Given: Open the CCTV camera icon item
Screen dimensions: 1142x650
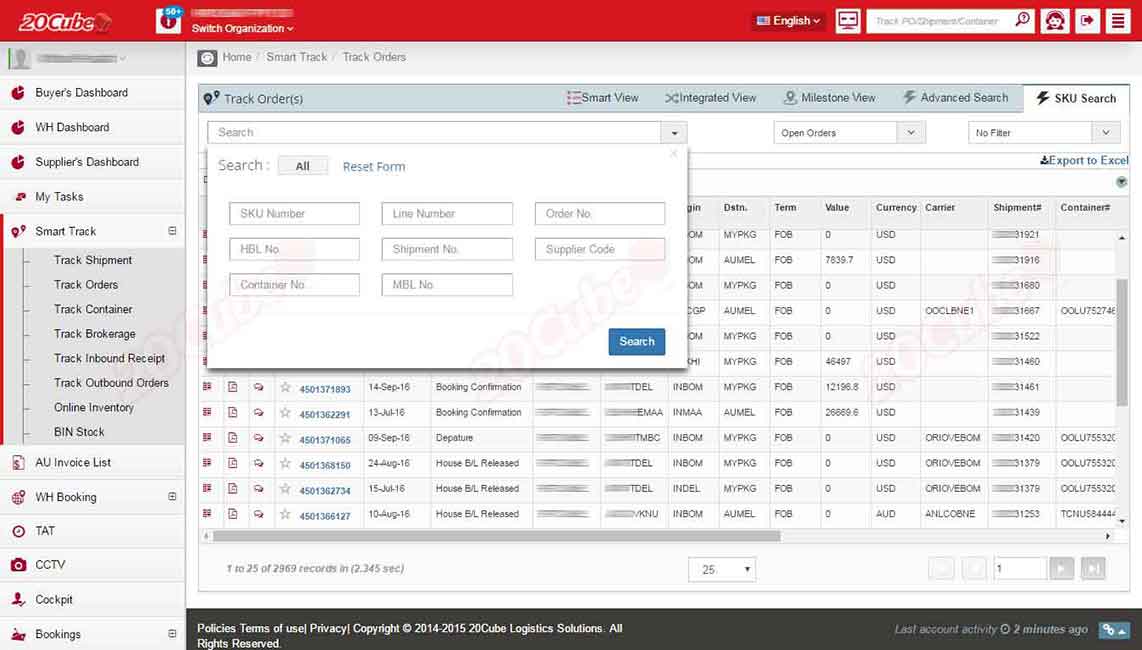Looking at the screenshot, I should pyautogui.click(x=19, y=565).
